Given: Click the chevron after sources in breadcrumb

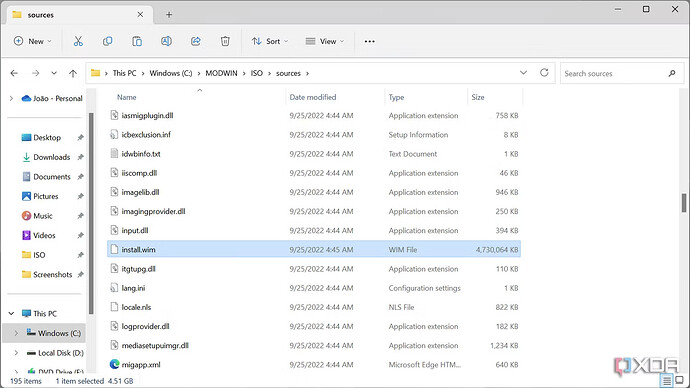Looking at the screenshot, I should click(308, 73).
